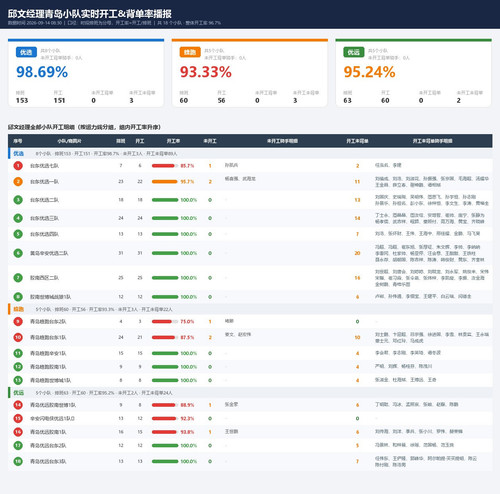Viewport: 500px width, 494px height.
Task: Click the 93.33% rate on the orange card
Action: pyautogui.click(x=206, y=72)
